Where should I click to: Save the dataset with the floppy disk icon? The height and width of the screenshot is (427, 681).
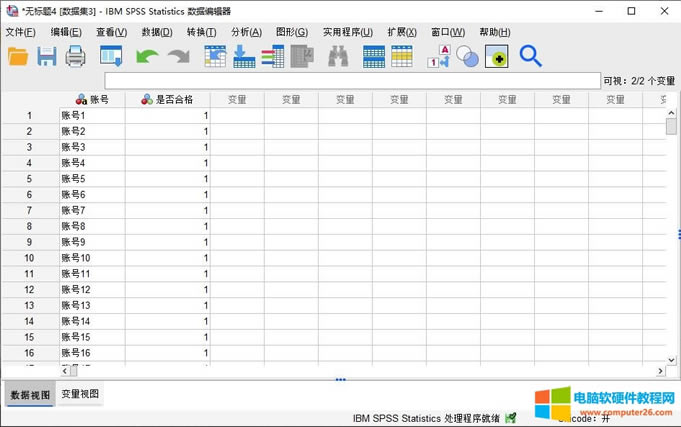click(x=47, y=57)
